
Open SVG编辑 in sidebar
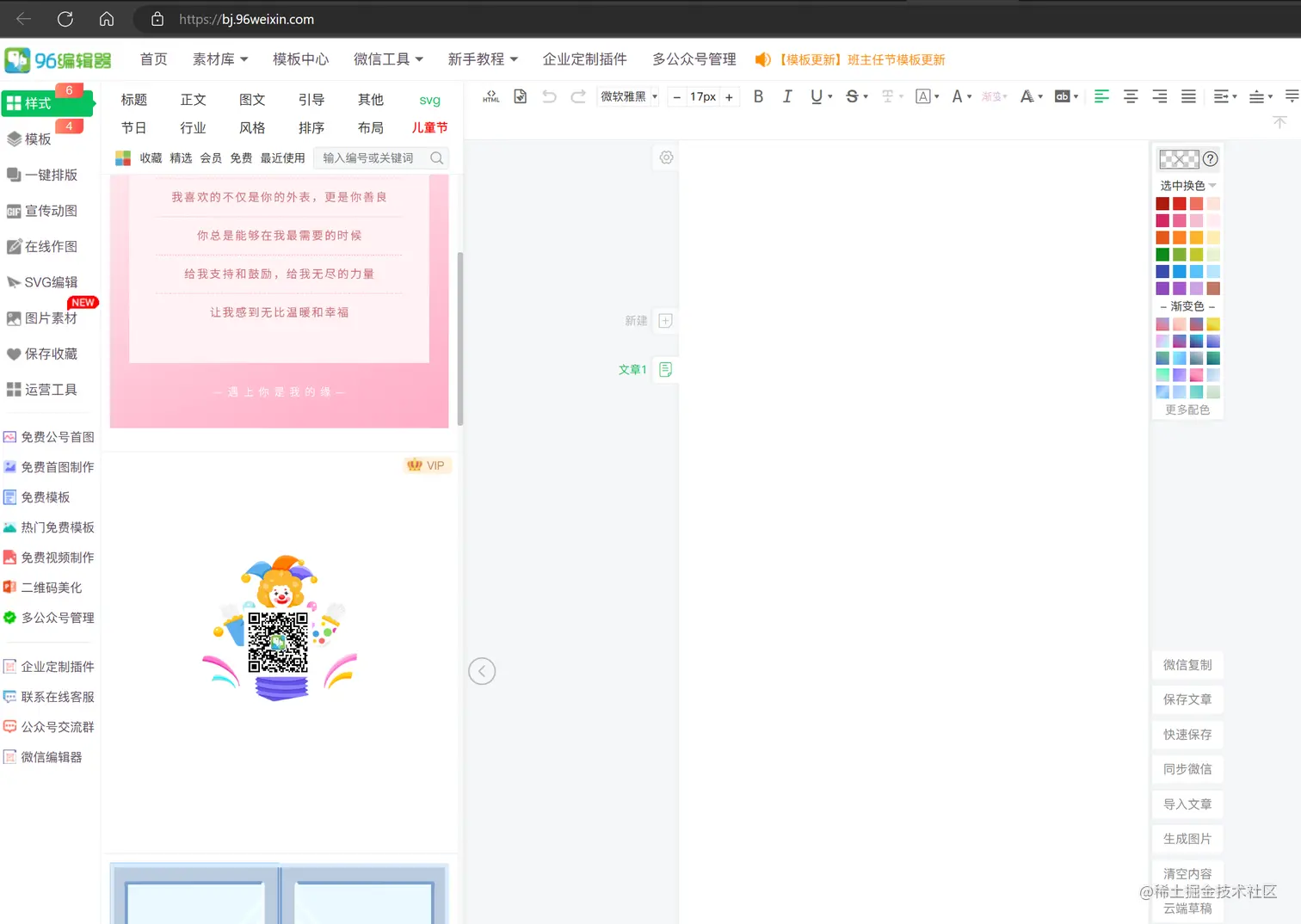click(x=43, y=282)
